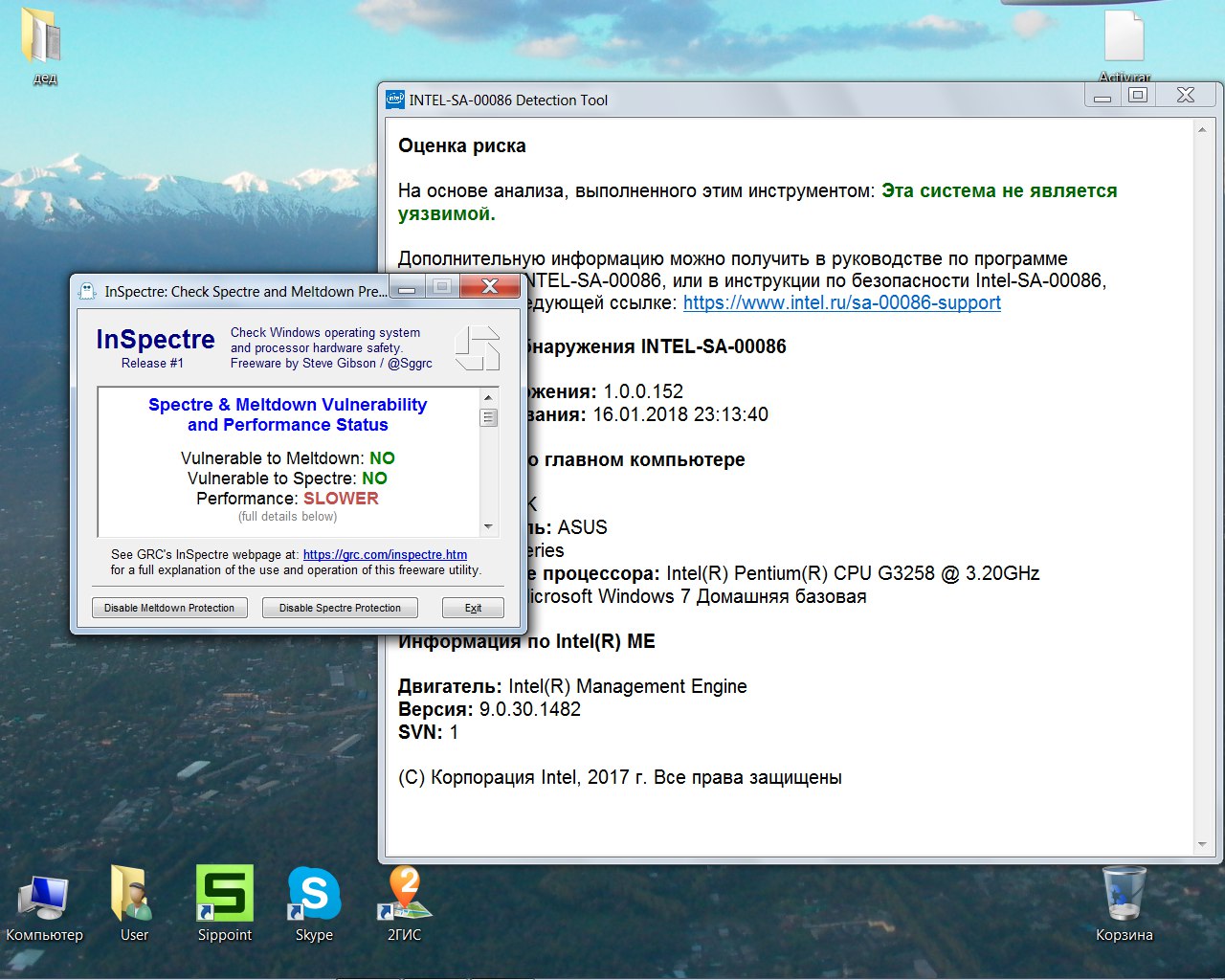Open the Activrar file icon
Image resolution: width=1225 pixels, height=980 pixels.
pyautogui.click(x=1124, y=38)
